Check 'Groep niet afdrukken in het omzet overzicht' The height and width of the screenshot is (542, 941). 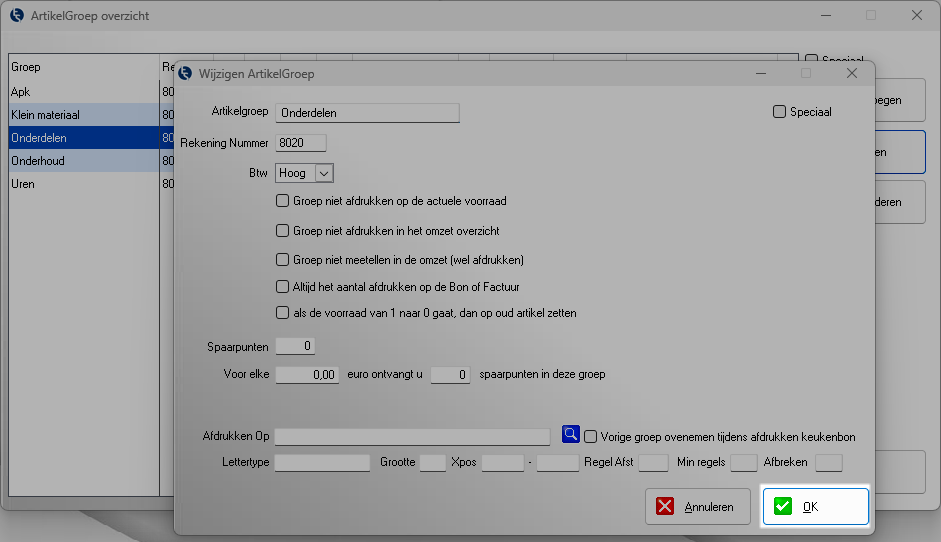282,231
